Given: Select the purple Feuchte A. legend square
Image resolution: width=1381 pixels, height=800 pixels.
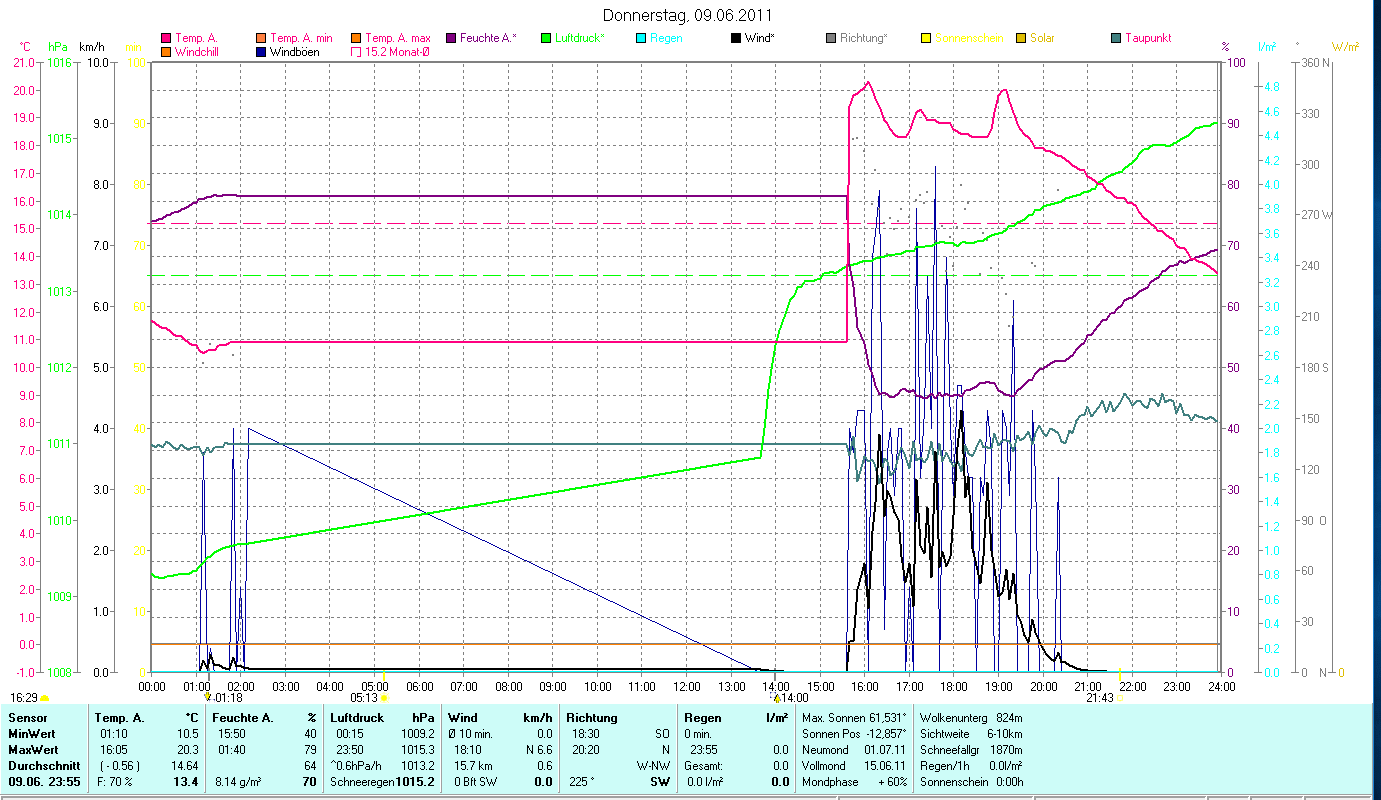Looking at the screenshot, I should coord(449,39).
